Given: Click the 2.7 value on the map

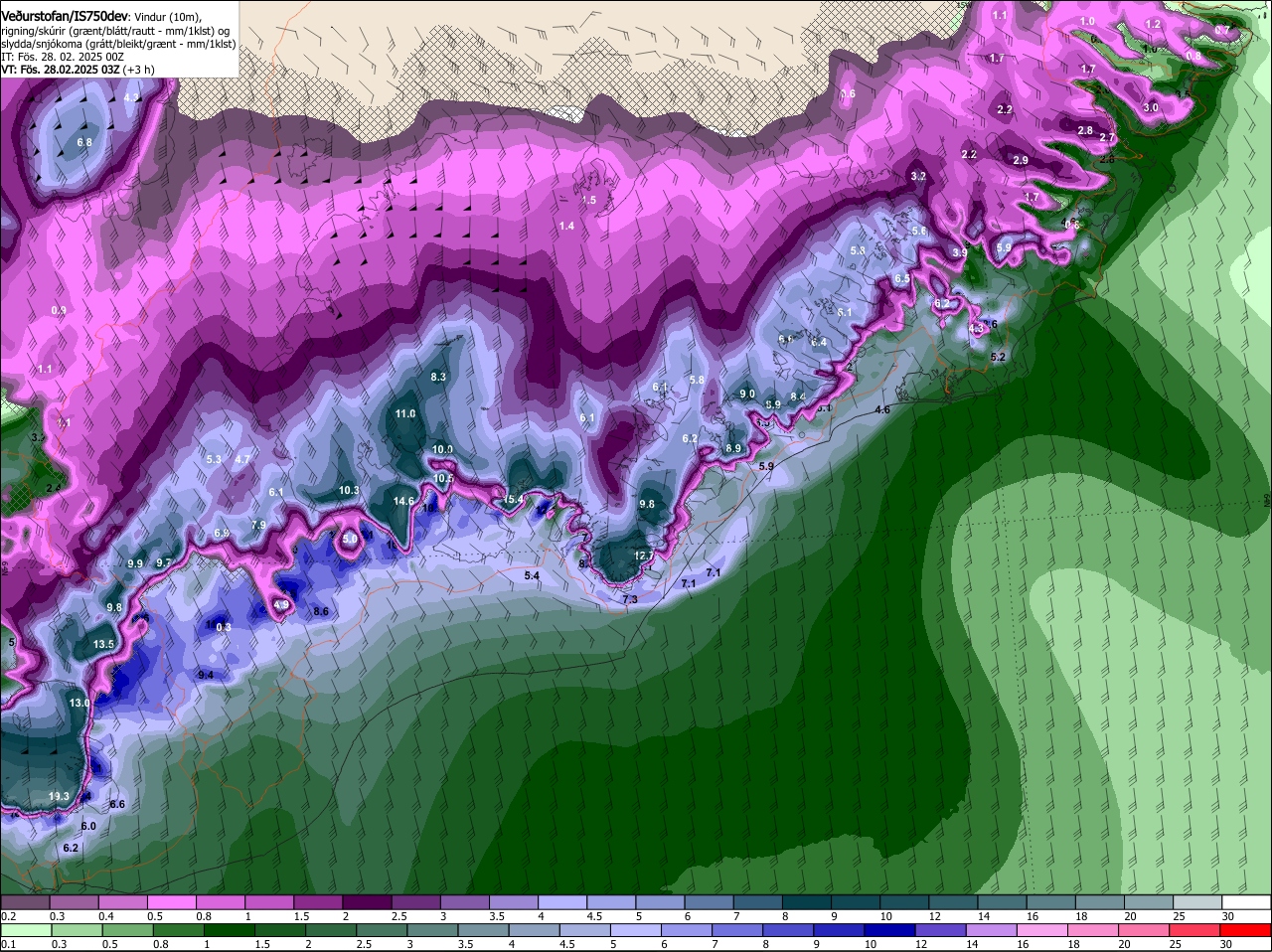Looking at the screenshot, I should pyautogui.click(x=1107, y=137).
